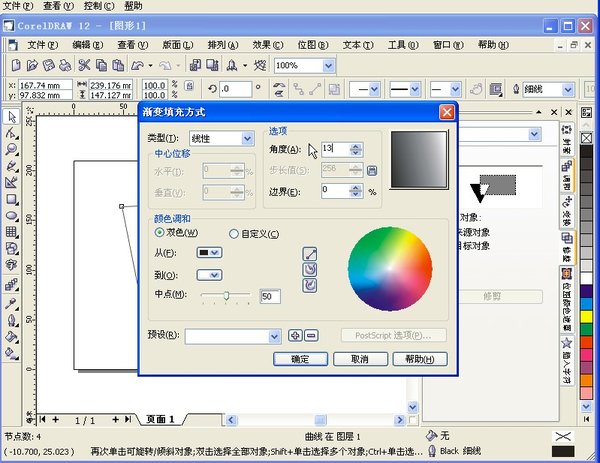Click the step length lock icon
This screenshot has height=463, width=600.
click(x=372, y=170)
